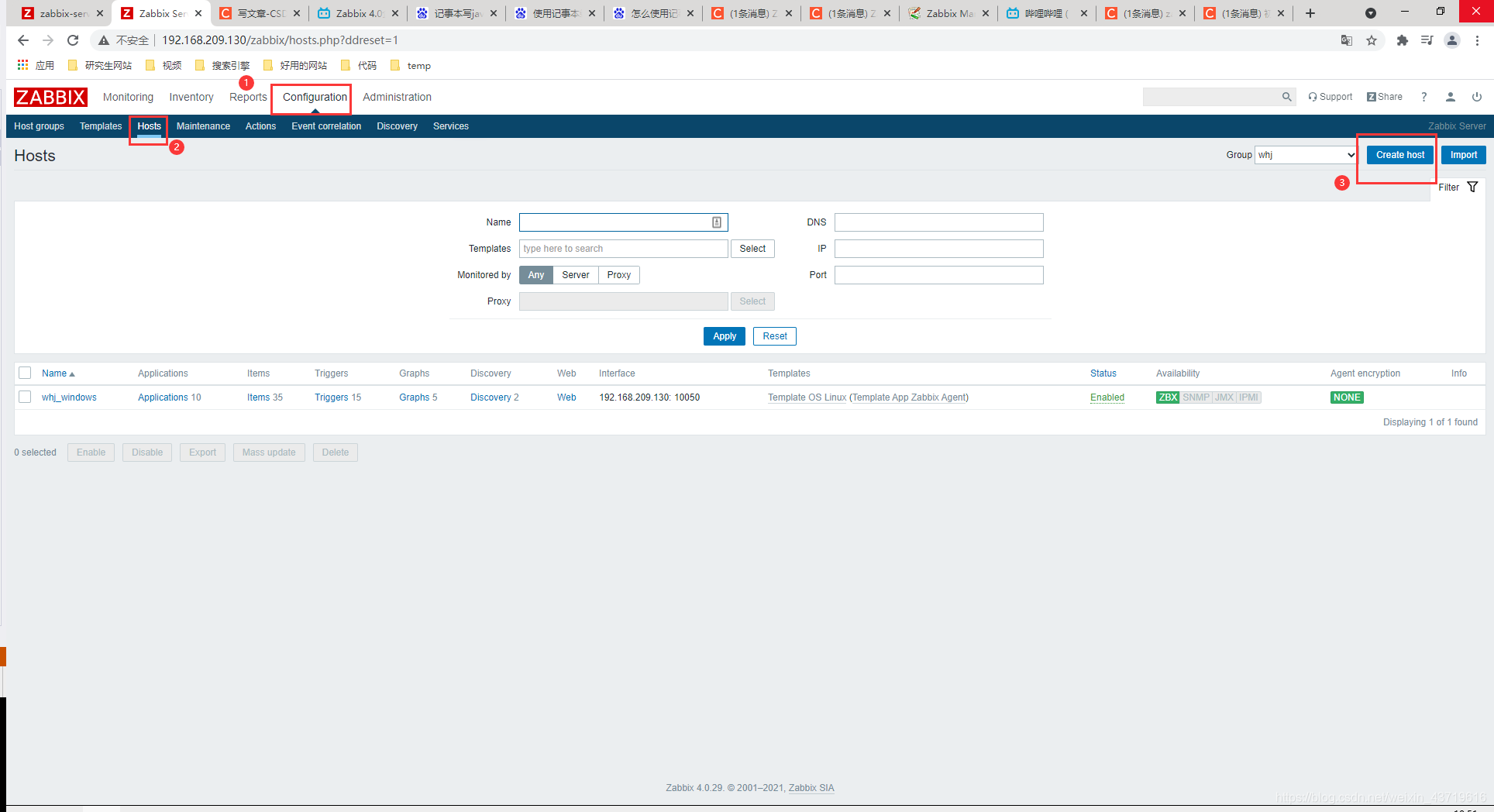This screenshot has height=812, width=1494.
Task: Sort hosts by Name column
Action: pos(58,373)
